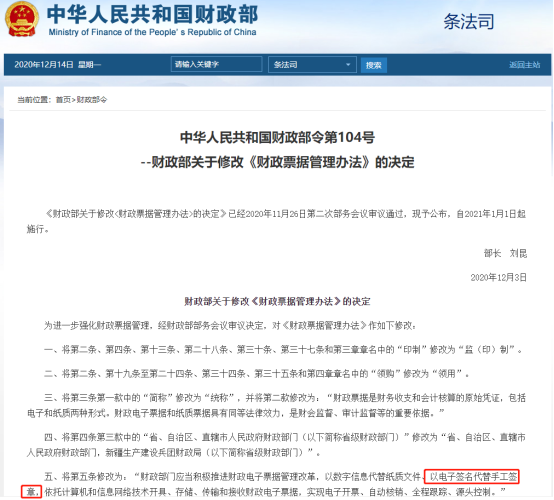Click the national emblem logo

pos(21,19)
